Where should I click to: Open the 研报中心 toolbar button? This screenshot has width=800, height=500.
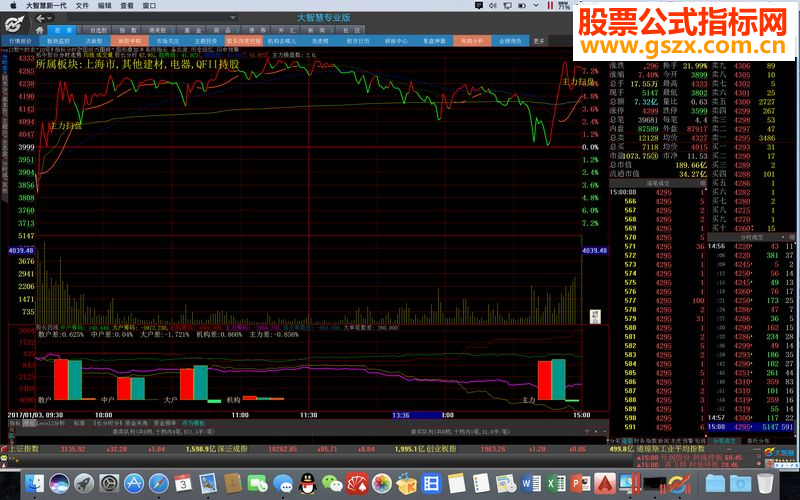click(x=396, y=41)
